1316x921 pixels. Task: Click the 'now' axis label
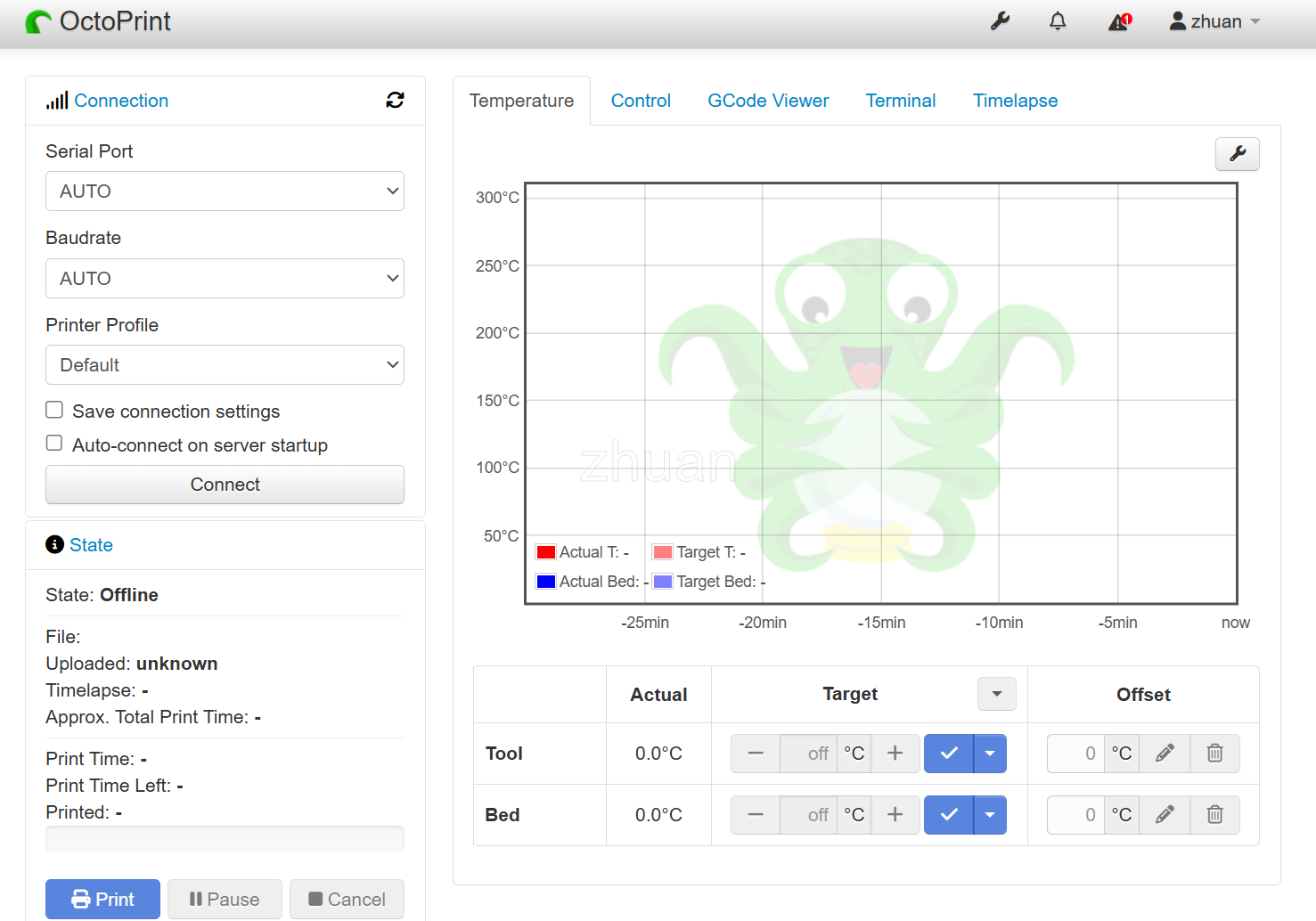click(1236, 623)
